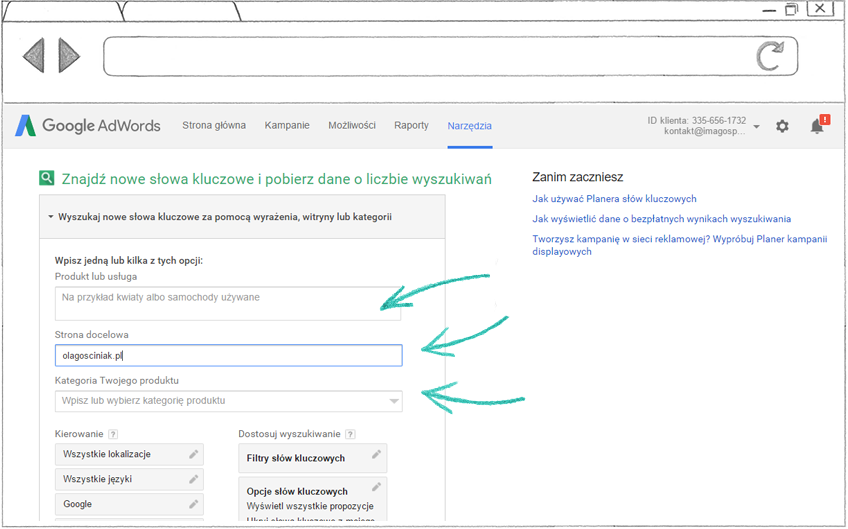Open the Planer kampanii displayowych link
Image resolution: width=848 pixels, height=529 pixels.
pos(679,245)
